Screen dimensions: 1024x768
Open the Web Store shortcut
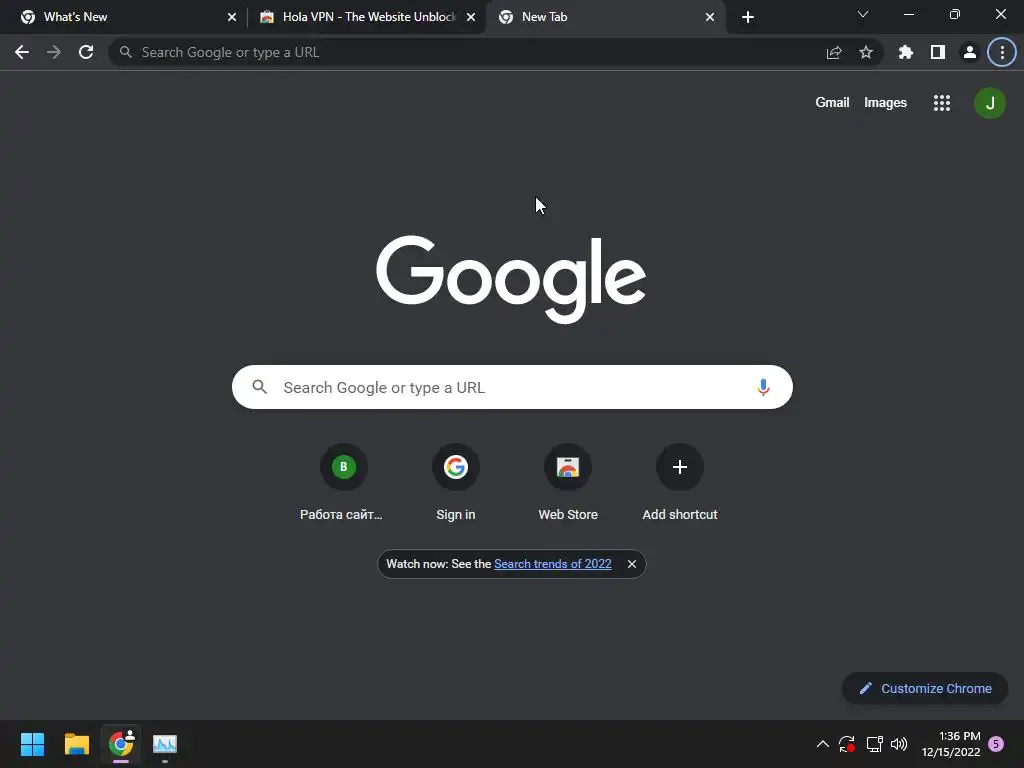pyautogui.click(x=568, y=483)
